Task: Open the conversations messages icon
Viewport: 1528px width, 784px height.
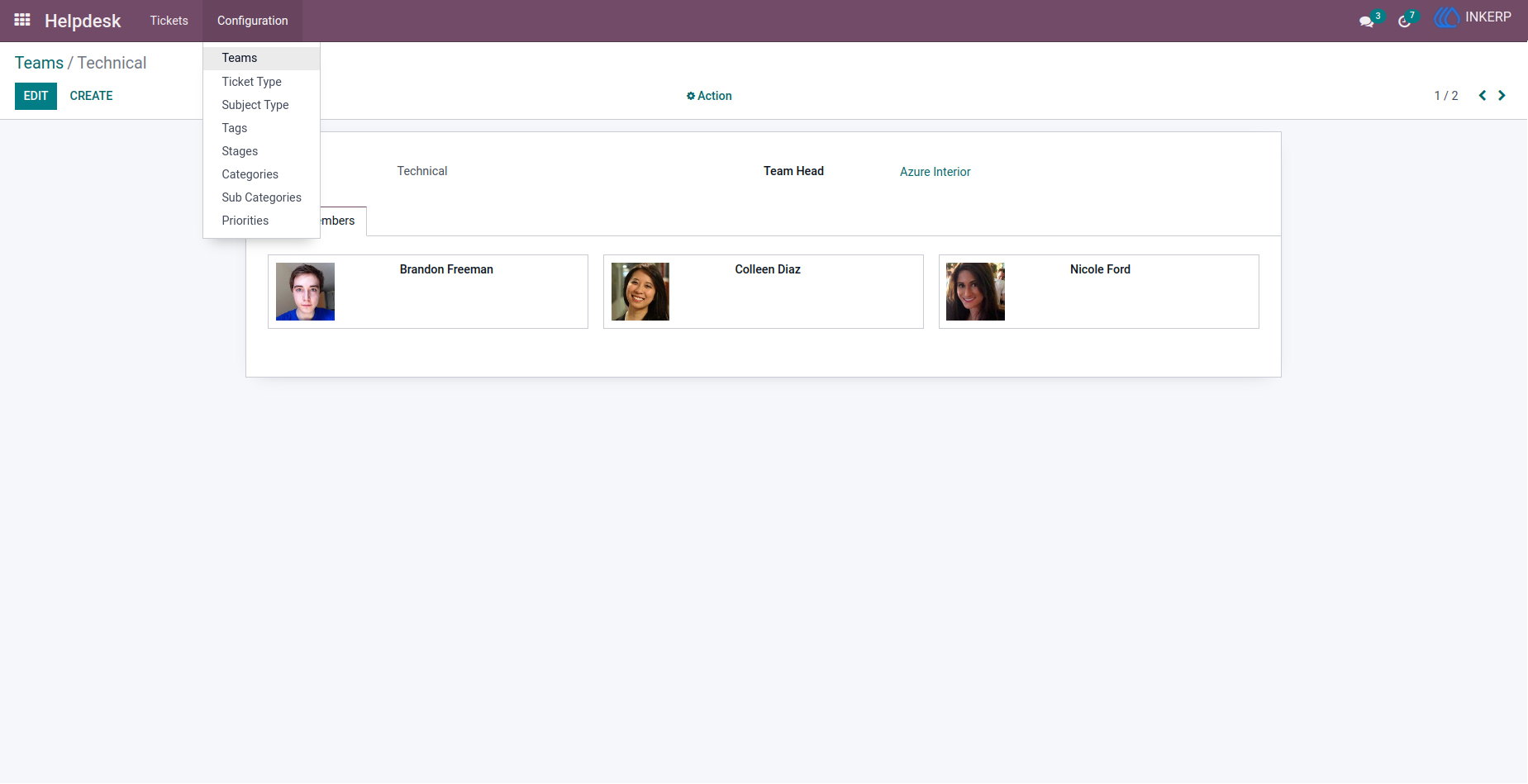Action: click(x=1366, y=21)
